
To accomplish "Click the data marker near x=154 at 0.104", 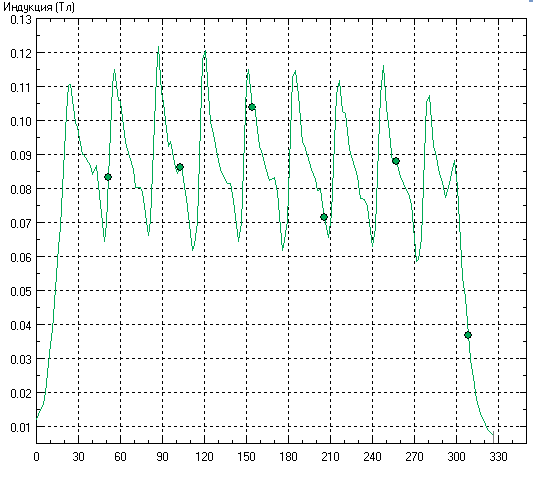I will click(252, 107).
